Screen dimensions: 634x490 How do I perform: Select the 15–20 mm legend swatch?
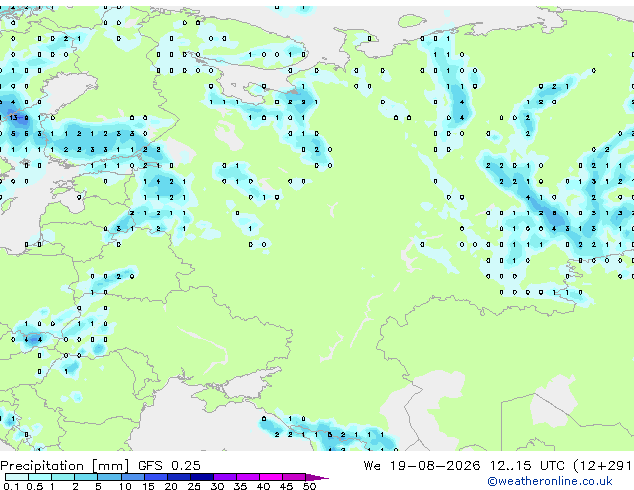156,477
